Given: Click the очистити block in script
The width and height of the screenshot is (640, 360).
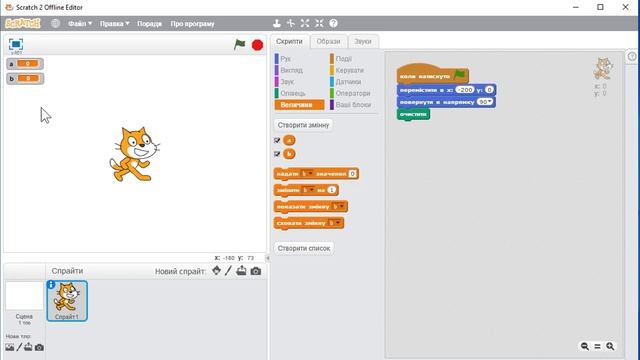Looking at the screenshot, I should (413, 114).
